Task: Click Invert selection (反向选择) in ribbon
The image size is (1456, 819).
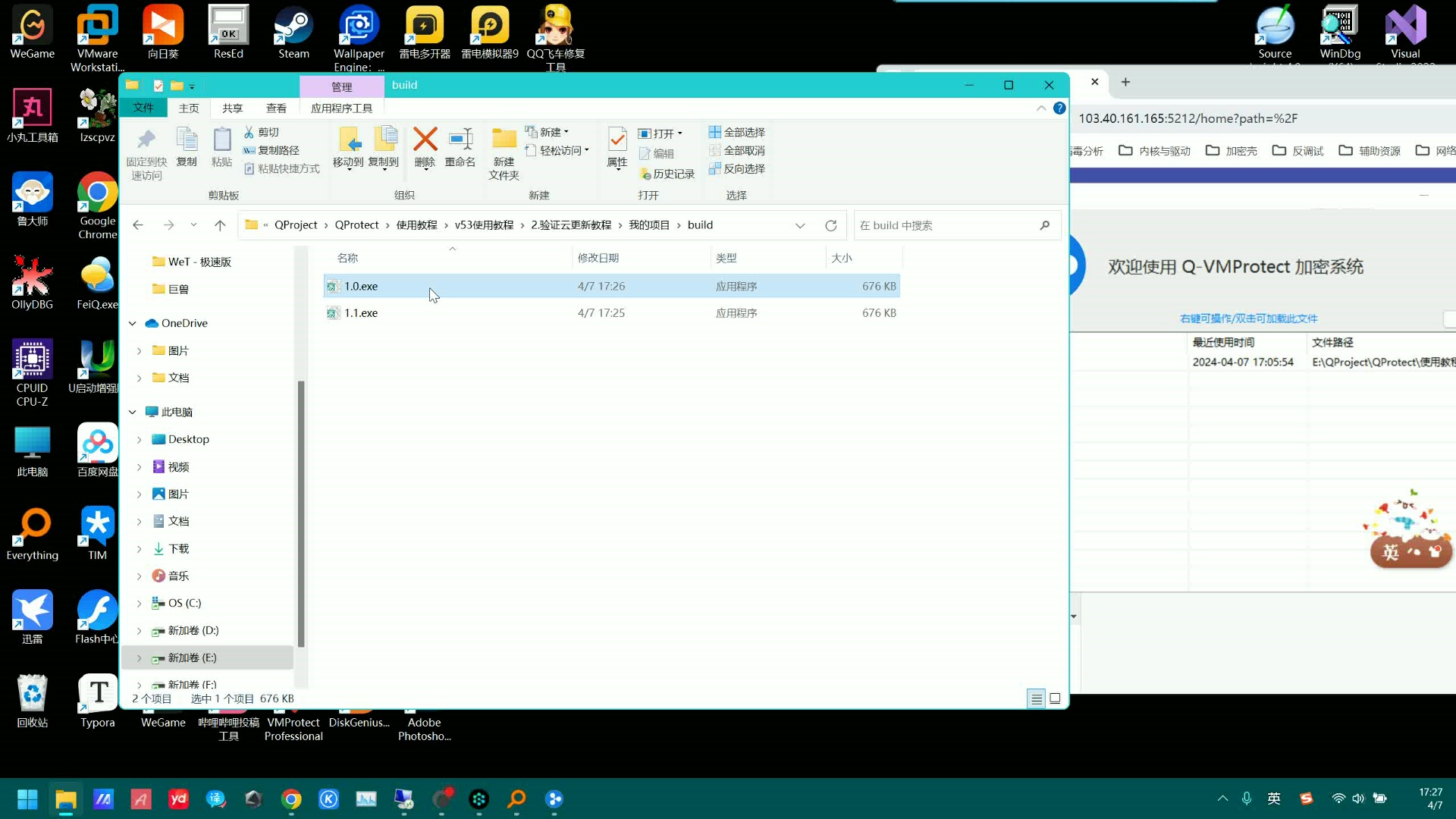Action: (736, 168)
